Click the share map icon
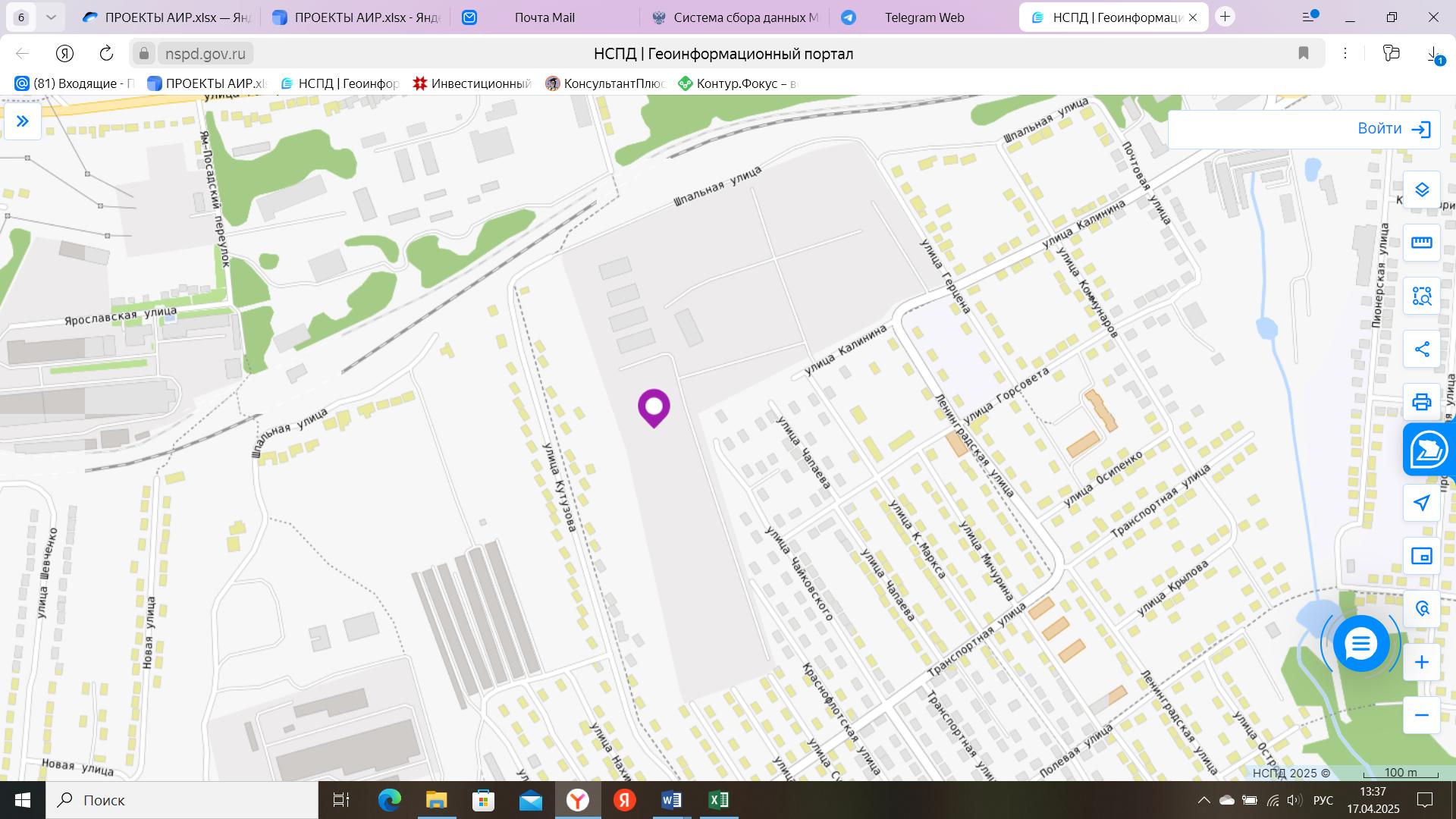The image size is (1456, 819). click(1421, 349)
